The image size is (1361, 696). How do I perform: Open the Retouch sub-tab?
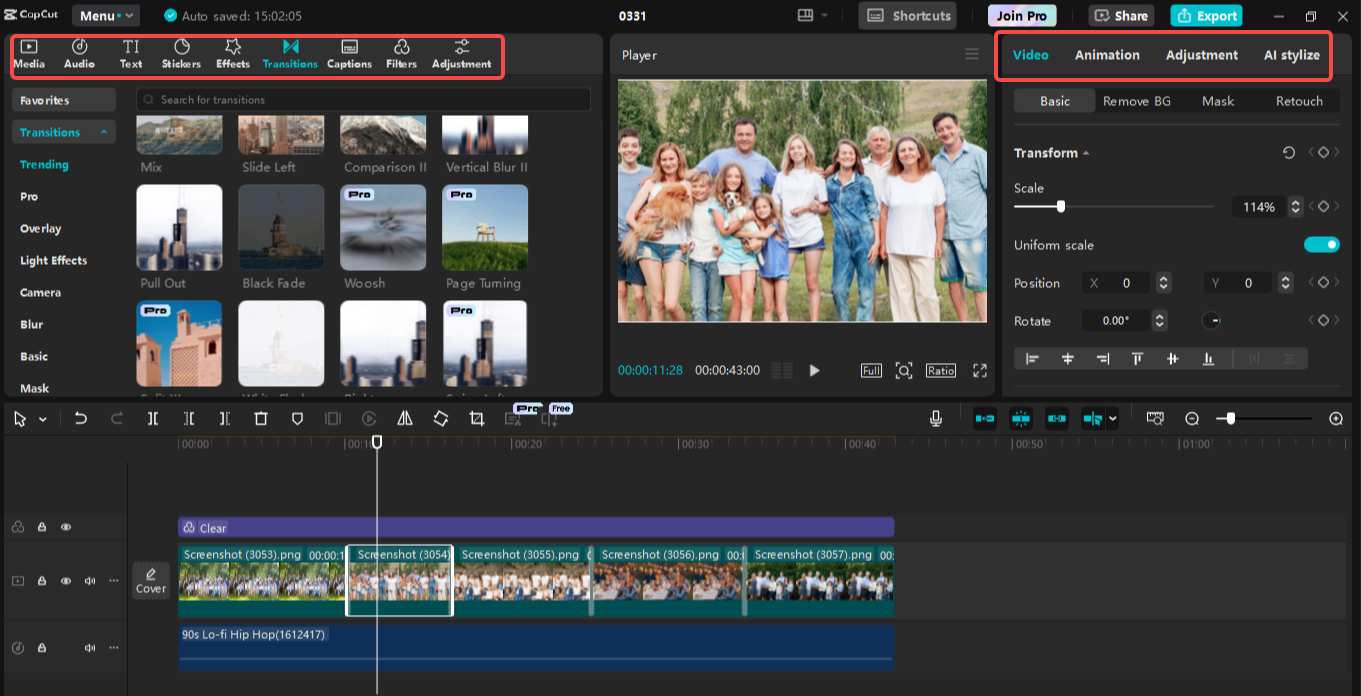[1299, 101]
